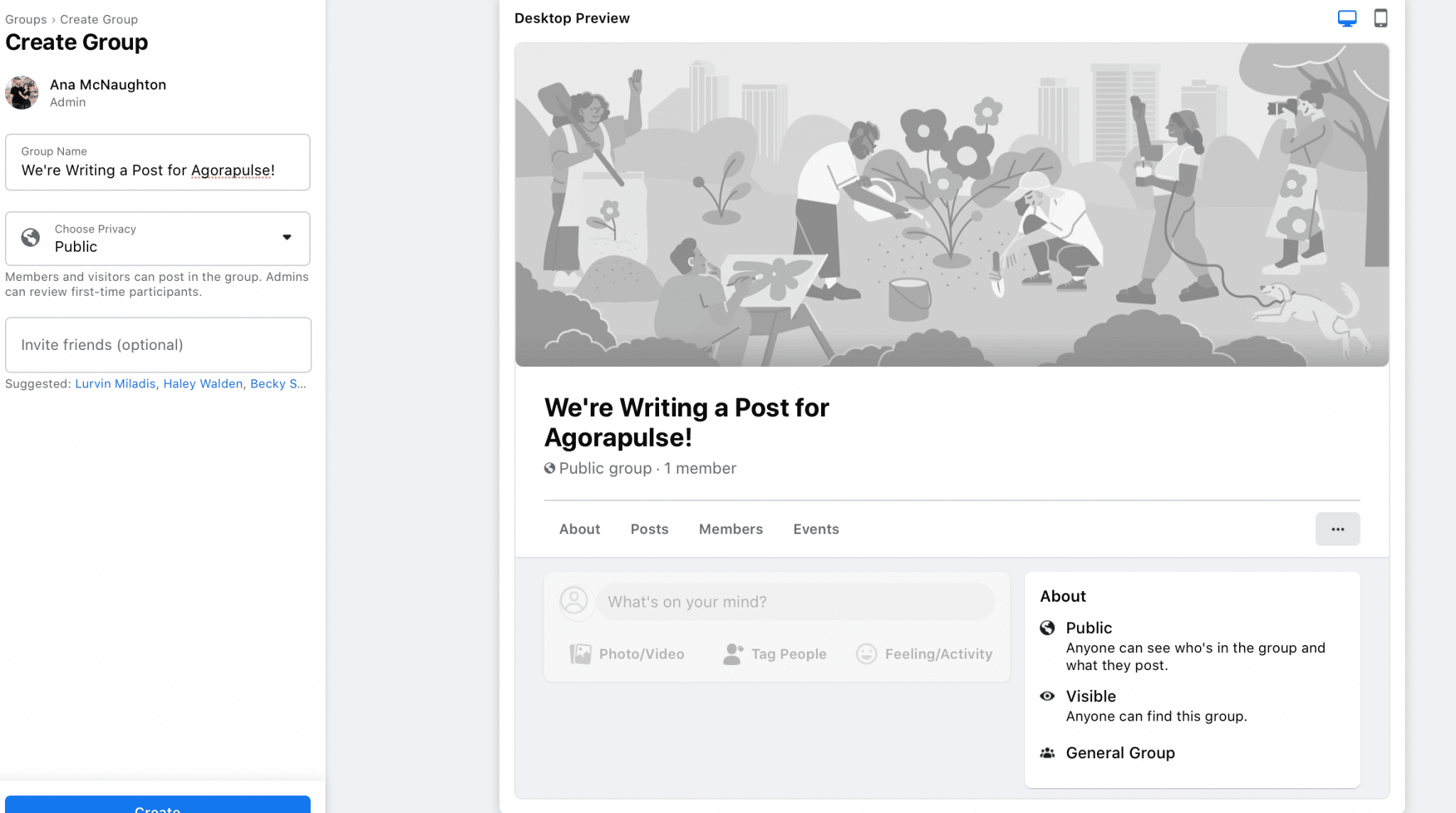1456x813 pixels.
Task: Click the Feeling/Activity smiley icon
Action: pyautogui.click(x=866, y=654)
